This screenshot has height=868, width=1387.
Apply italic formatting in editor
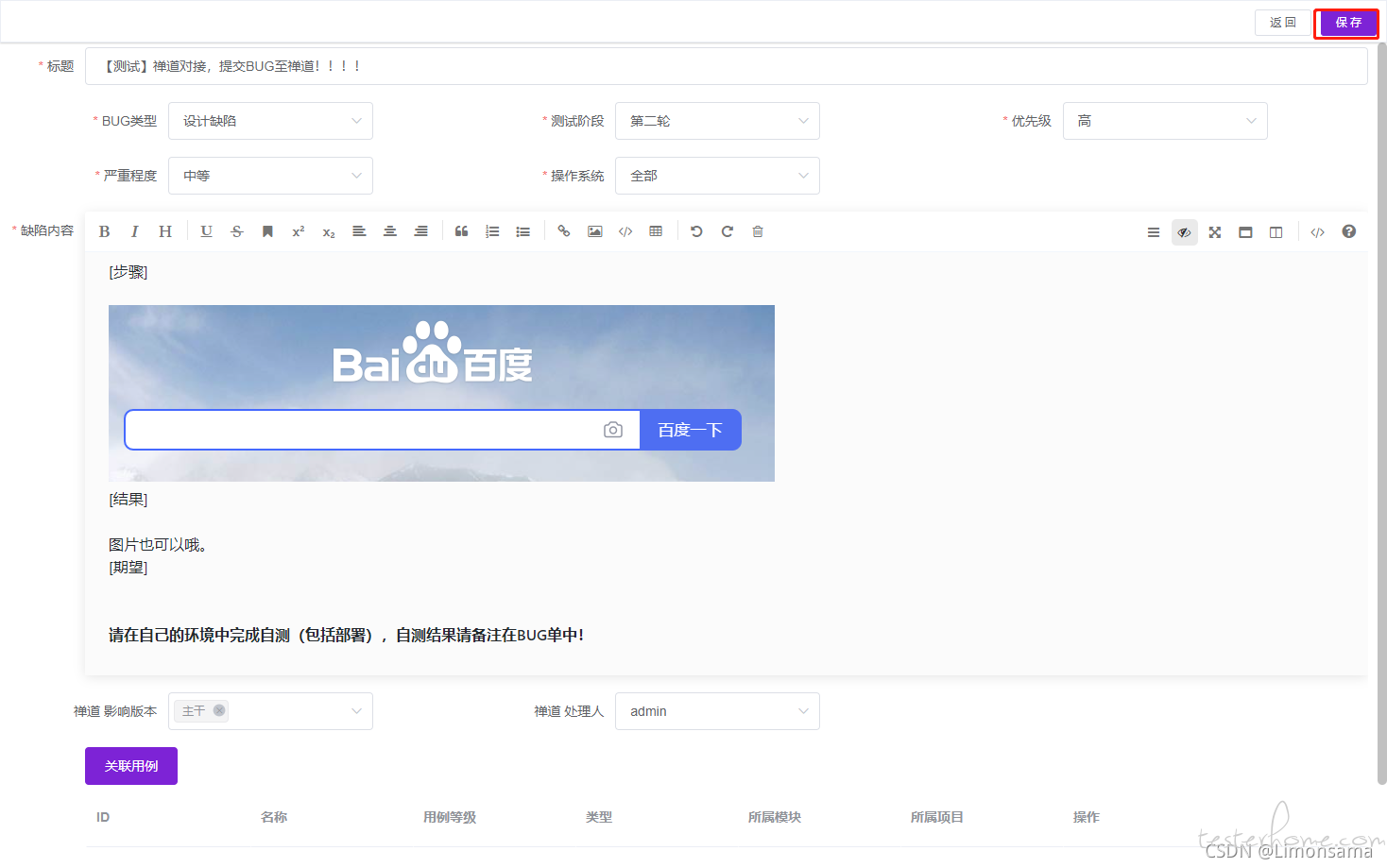(134, 231)
